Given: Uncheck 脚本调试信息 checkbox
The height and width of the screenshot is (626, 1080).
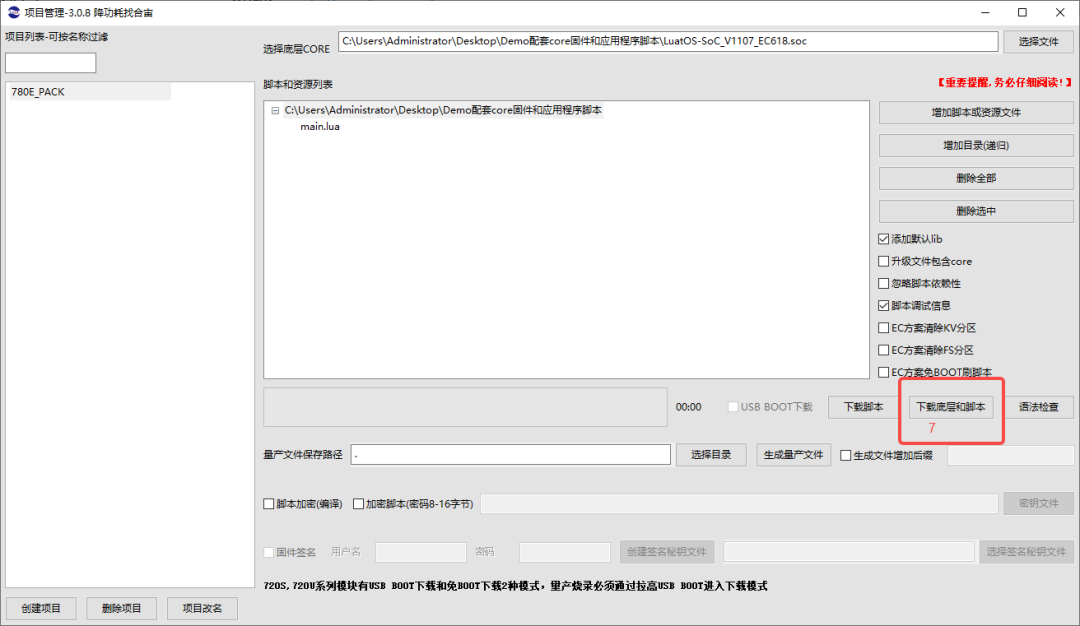Looking at the screenshot, I should point(884,305).
